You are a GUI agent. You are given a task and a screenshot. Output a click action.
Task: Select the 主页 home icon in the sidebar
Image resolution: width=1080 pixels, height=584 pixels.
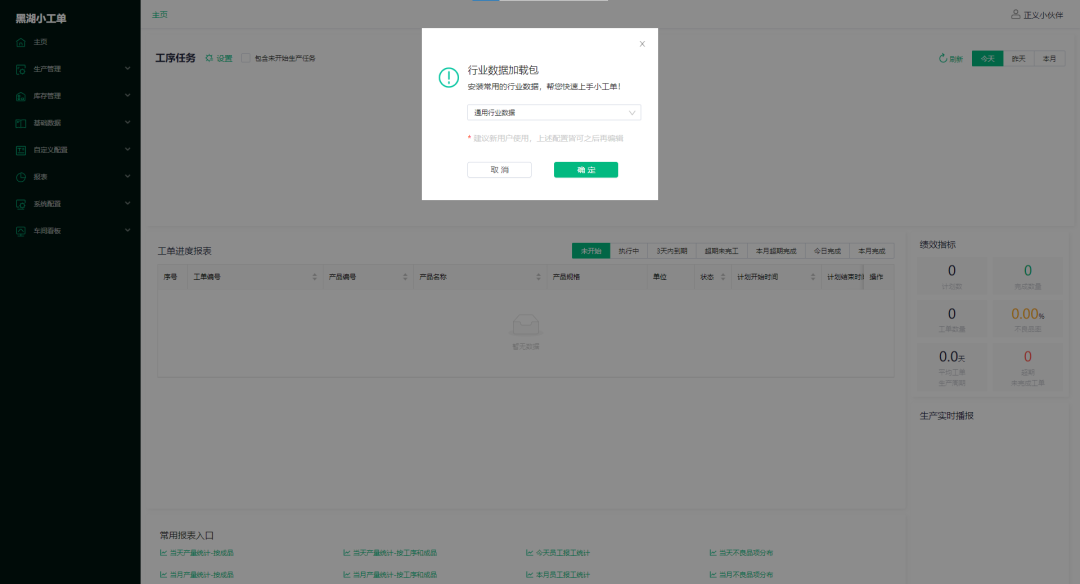click(22, 42)
